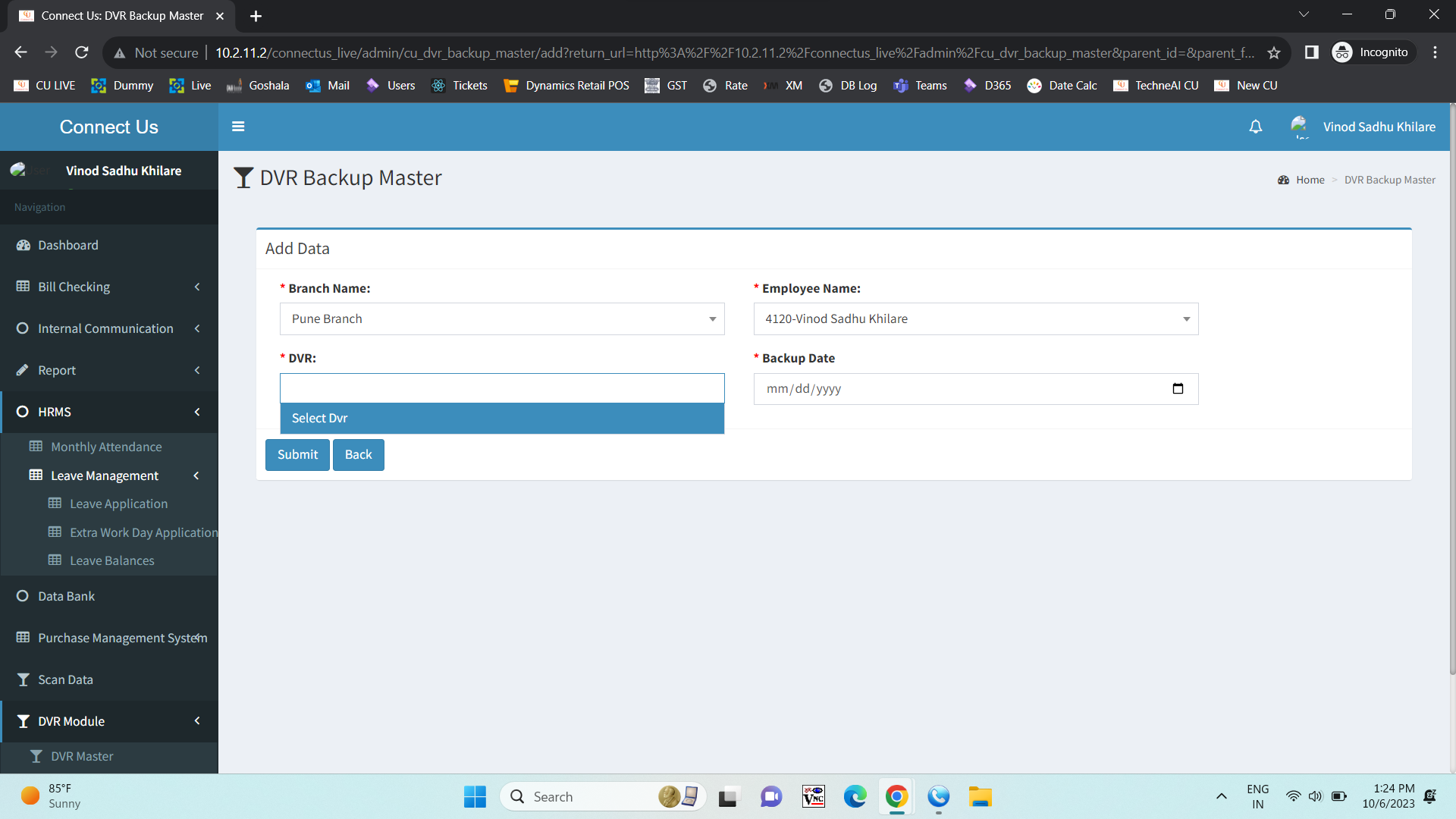
Task: Open the Goshala bookmark
Action: pos(258,86)
